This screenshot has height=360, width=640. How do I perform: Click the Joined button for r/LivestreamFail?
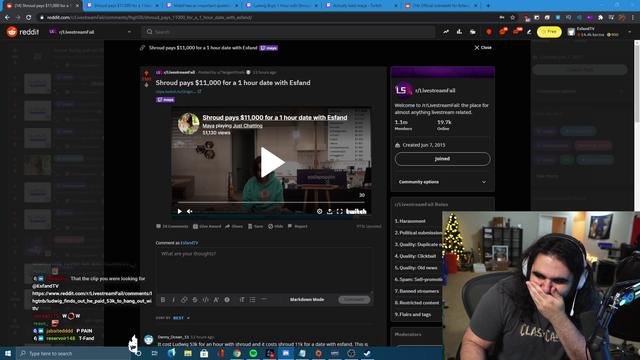(x=442, y=159)
